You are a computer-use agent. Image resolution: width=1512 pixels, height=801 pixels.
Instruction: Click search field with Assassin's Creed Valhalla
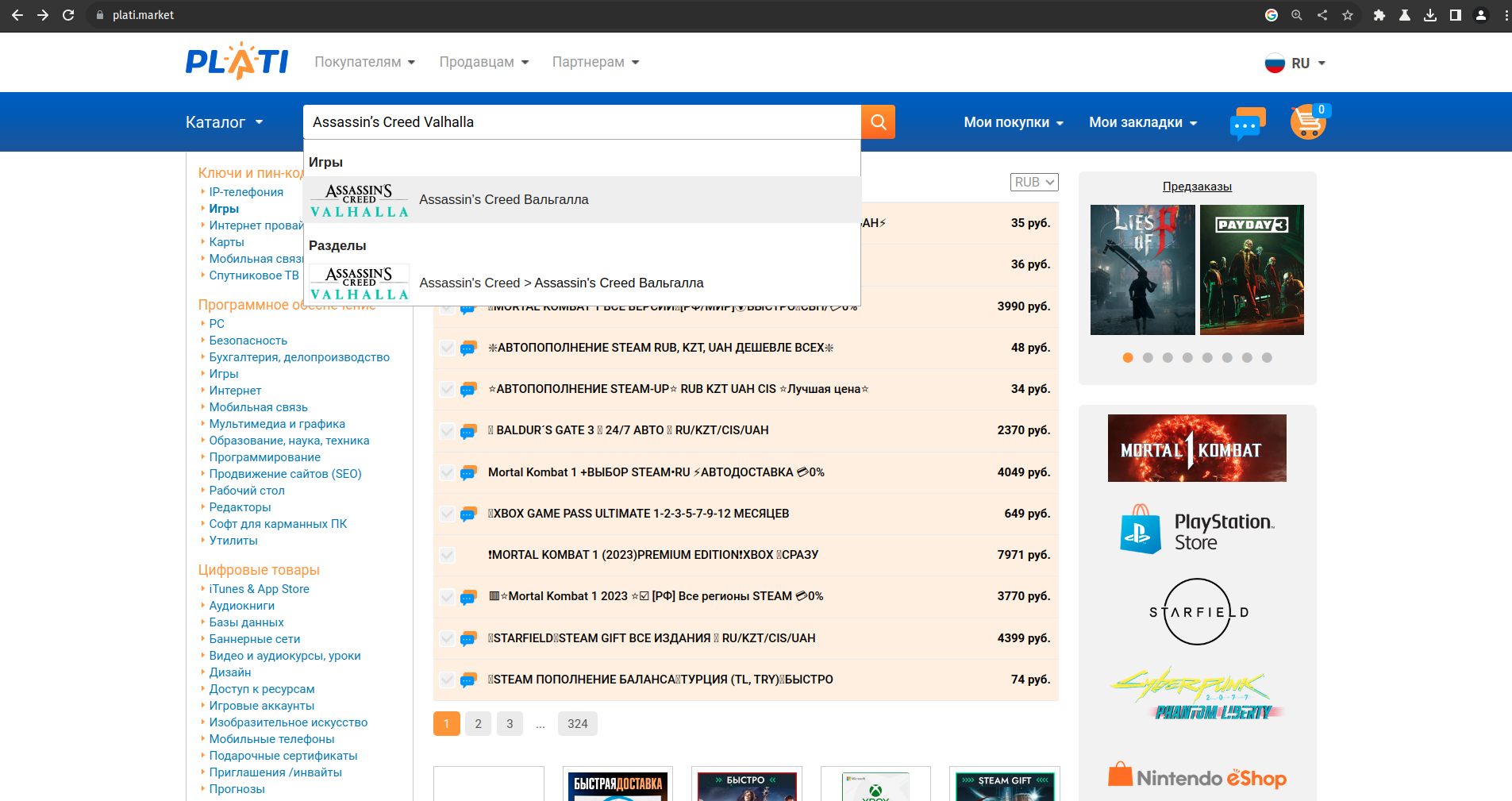point(582,122)
